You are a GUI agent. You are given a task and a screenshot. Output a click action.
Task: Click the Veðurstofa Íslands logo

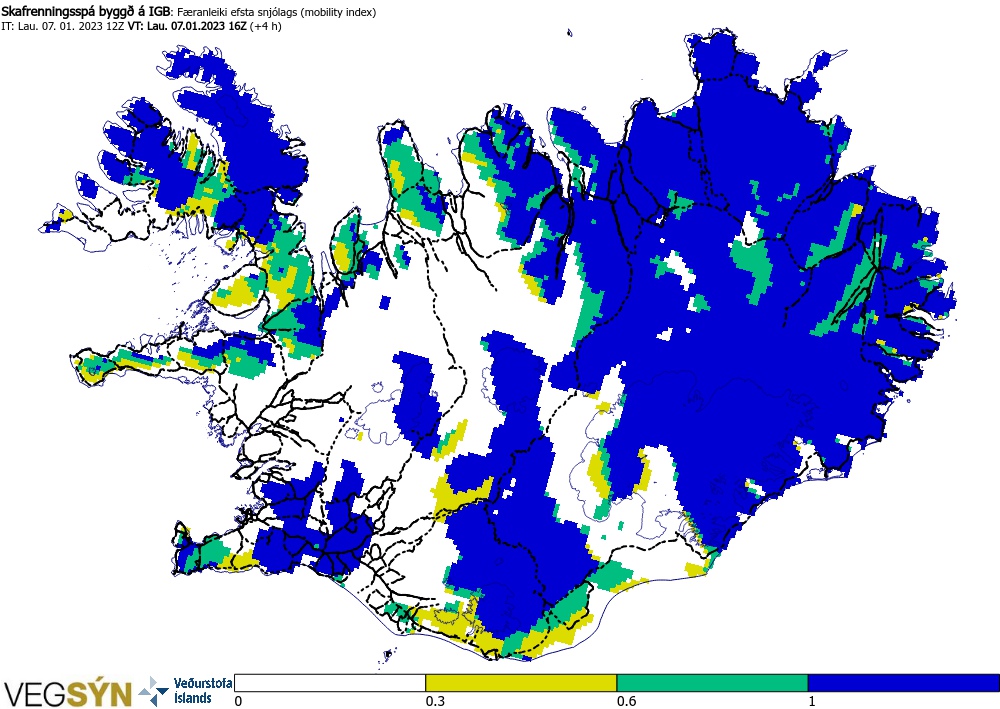(x=186, y=691)
